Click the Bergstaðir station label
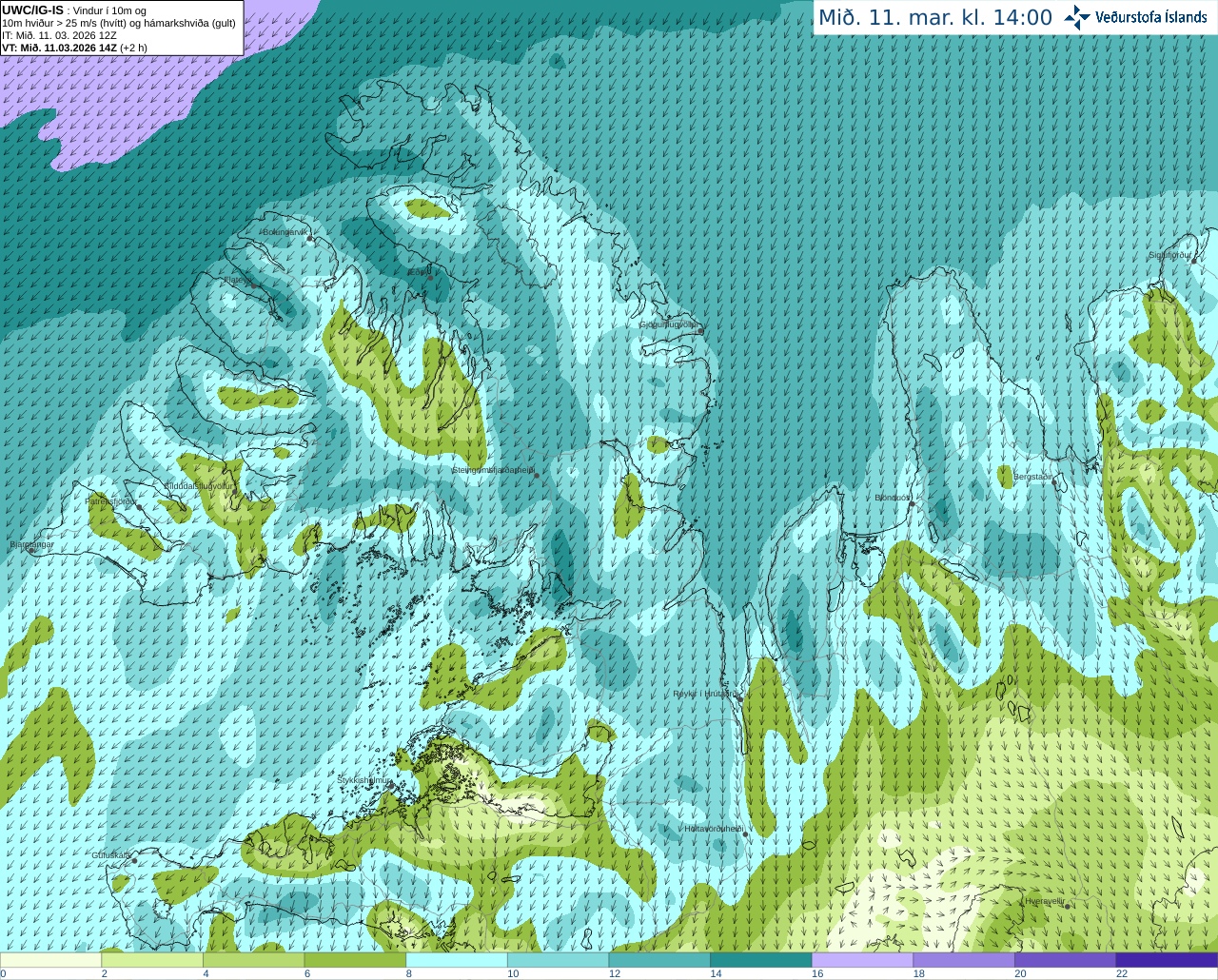Image resolution: width=1218 pixels, height=980 pixels. click(1032, 477)
